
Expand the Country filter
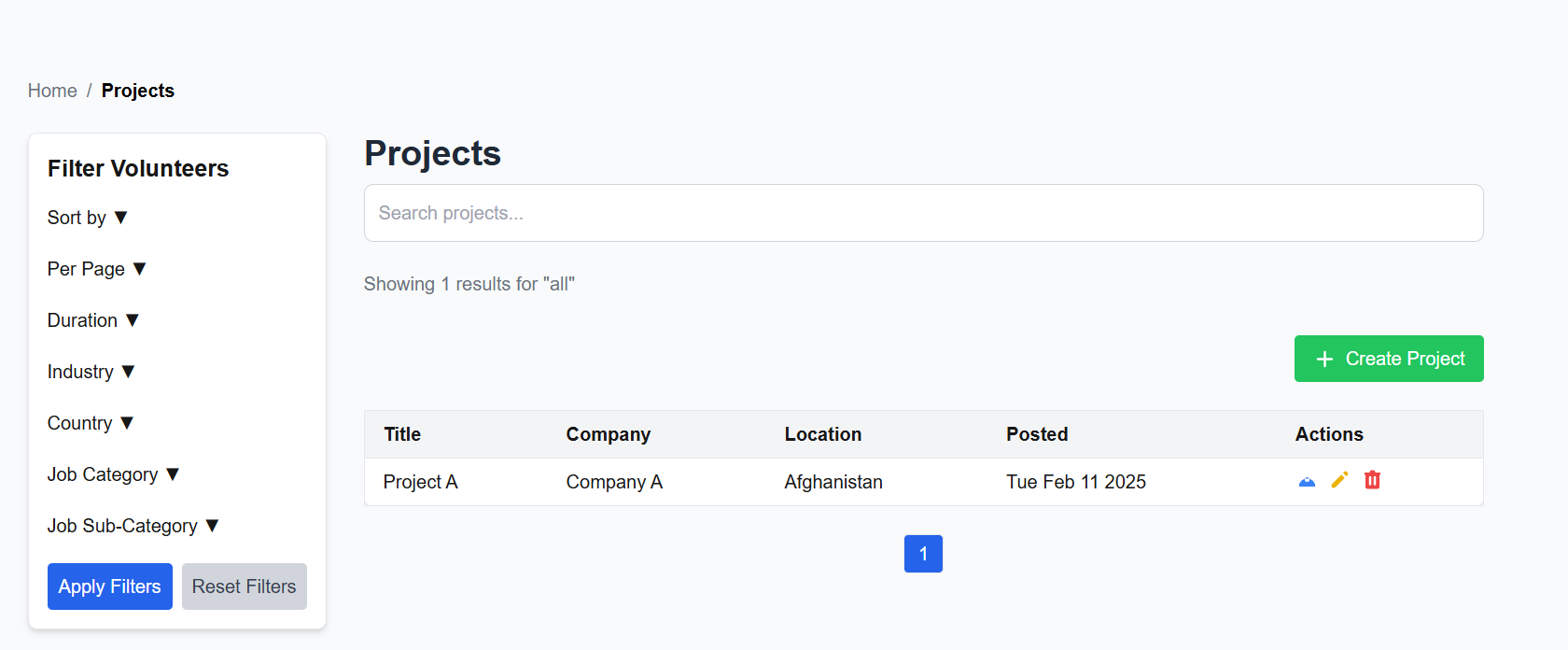point(91,423)
